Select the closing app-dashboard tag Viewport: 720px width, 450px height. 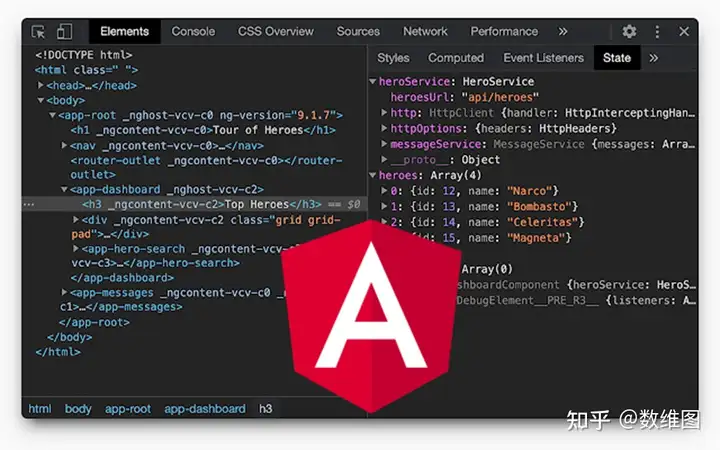[x=122, y=277]
